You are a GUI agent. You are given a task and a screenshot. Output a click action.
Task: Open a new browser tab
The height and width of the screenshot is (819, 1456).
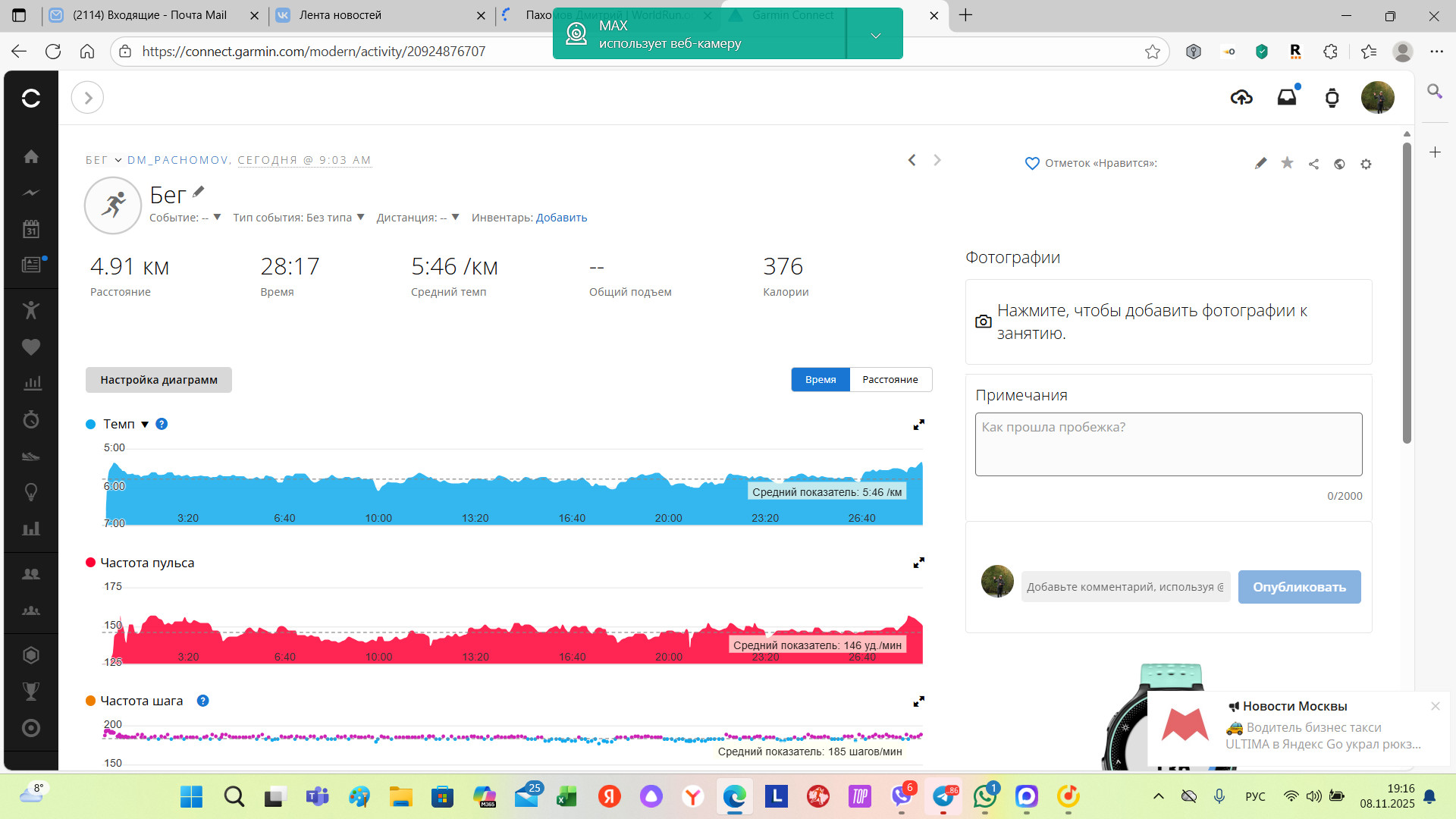[x=965, y=15]
